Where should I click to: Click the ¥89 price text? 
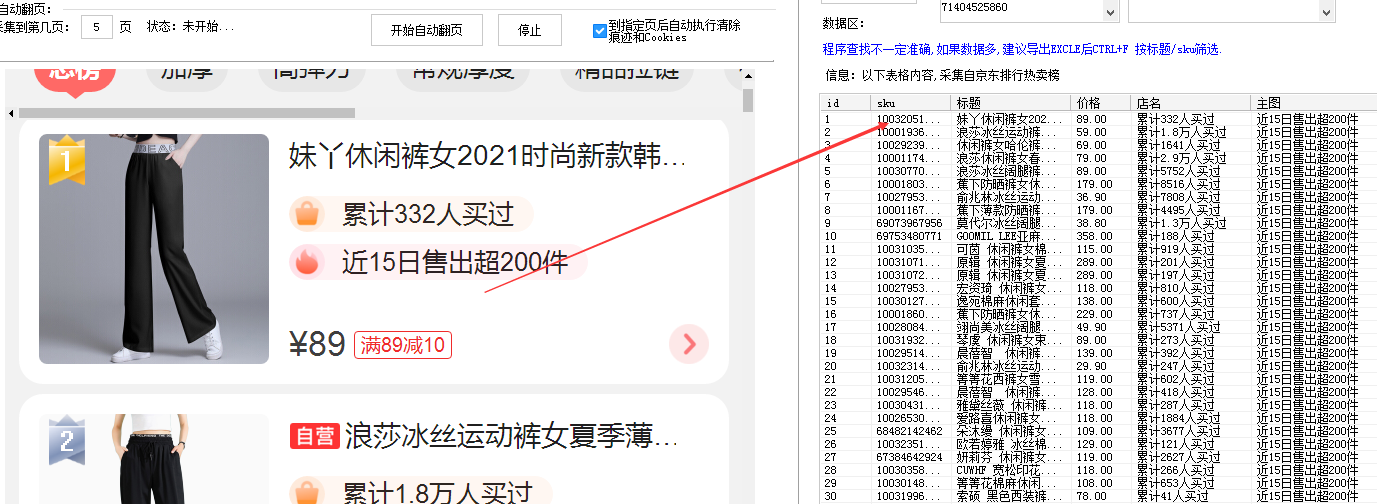pos(317,345)
